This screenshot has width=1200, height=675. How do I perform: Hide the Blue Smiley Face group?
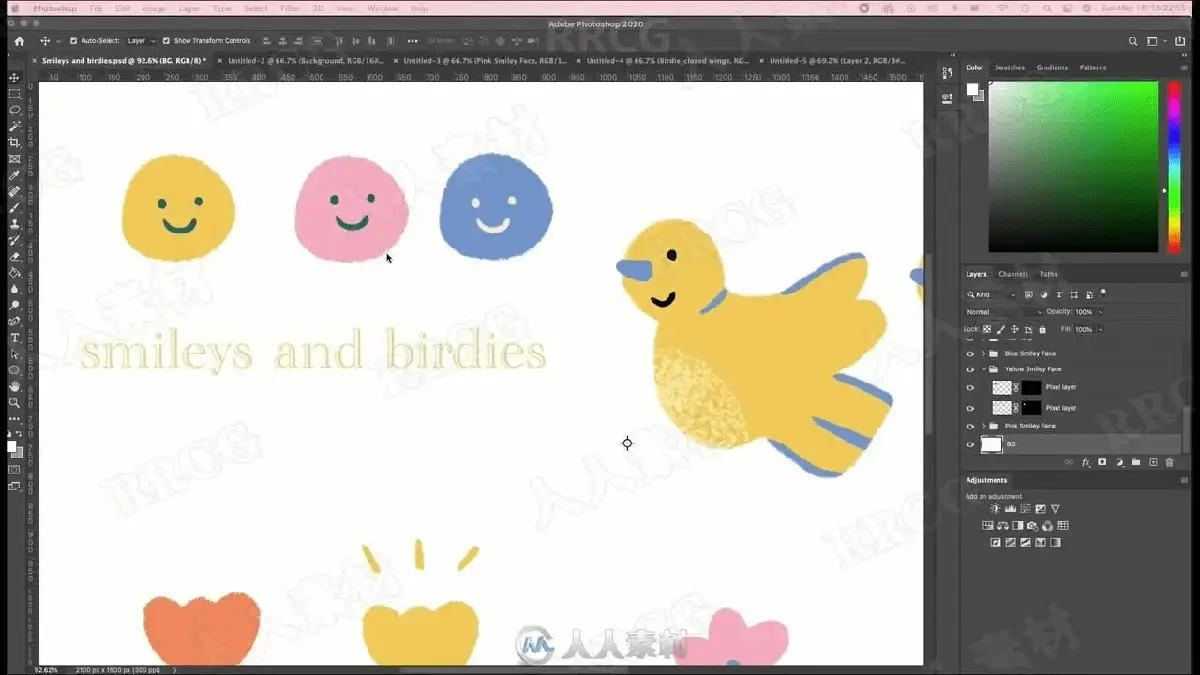click(x=970, y=353)
